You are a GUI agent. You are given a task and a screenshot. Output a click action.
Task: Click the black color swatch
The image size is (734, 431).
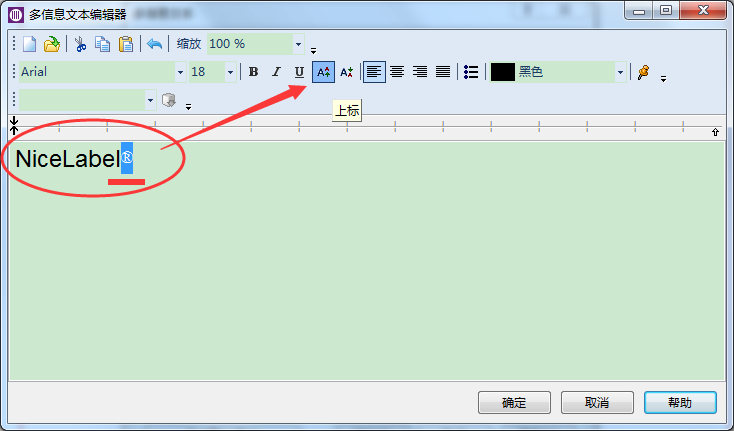click(x=503, y=72)
